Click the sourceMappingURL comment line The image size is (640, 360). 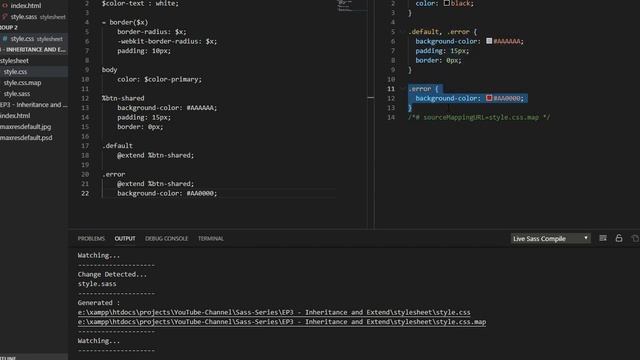(x=479, y=117)
